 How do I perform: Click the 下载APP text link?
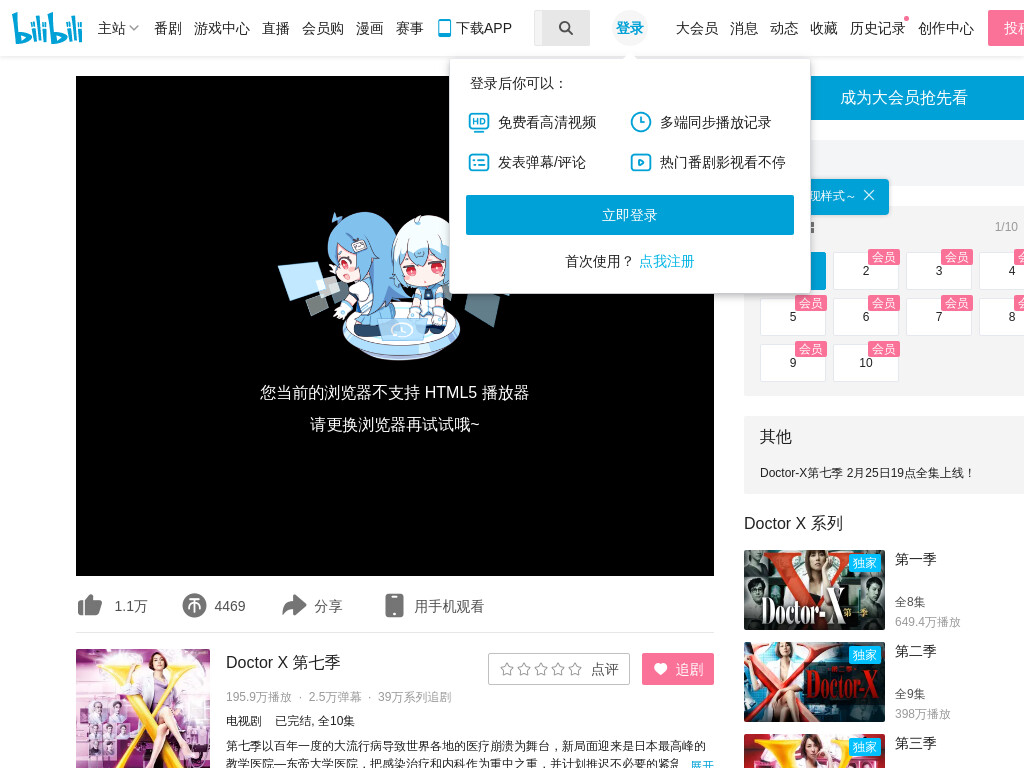point(484,28)
